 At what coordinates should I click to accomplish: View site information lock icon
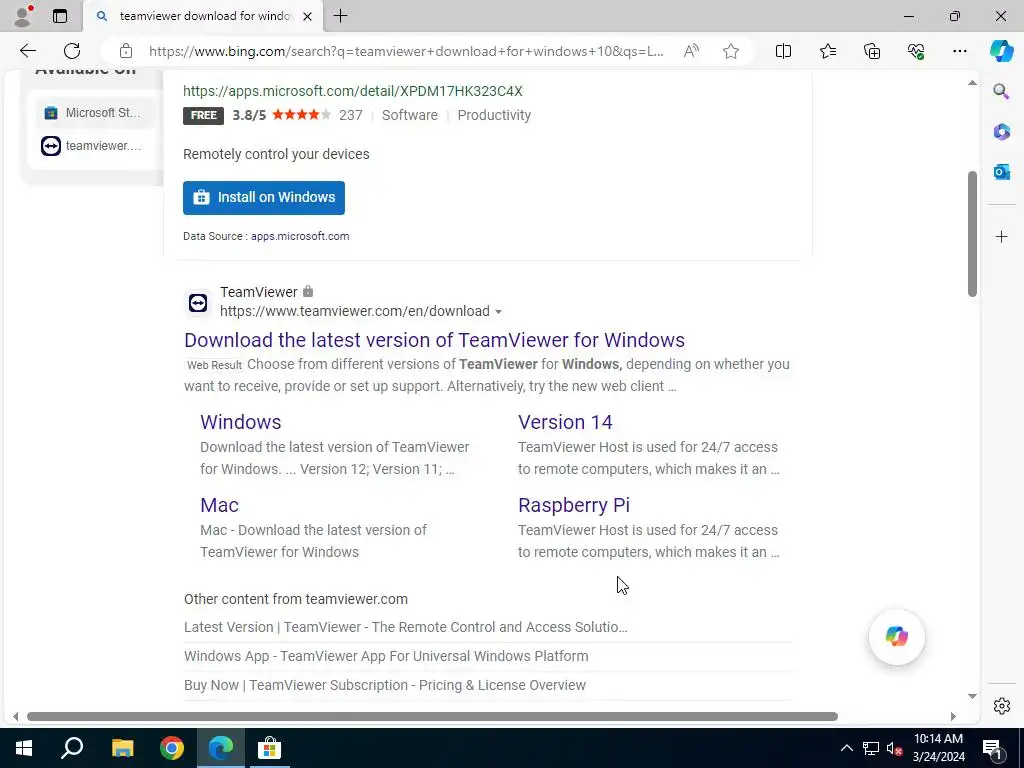(126, 51)
